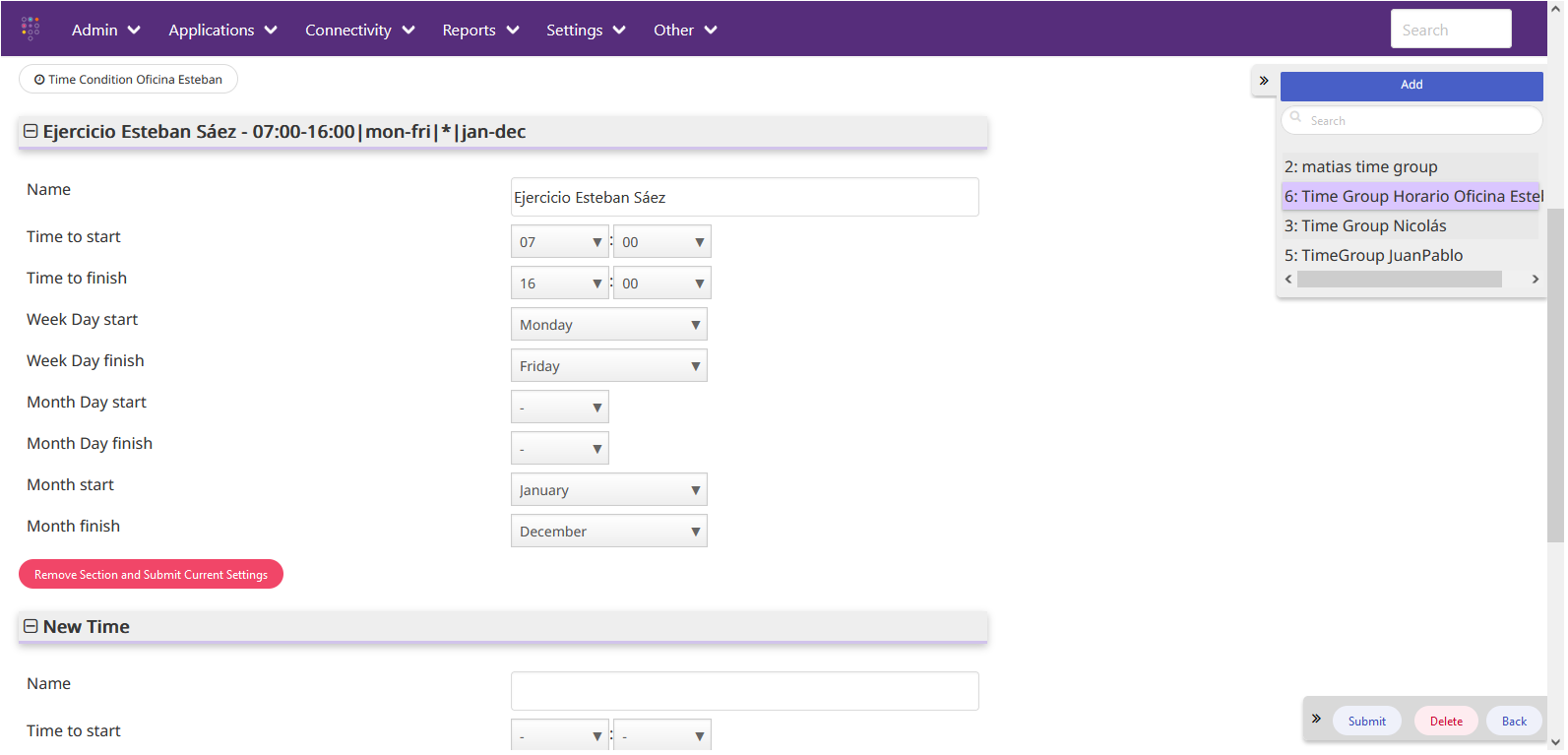This screenshot has width=1568, height=755.
Task: Open the Reports menu
Action: click(480, 30)
